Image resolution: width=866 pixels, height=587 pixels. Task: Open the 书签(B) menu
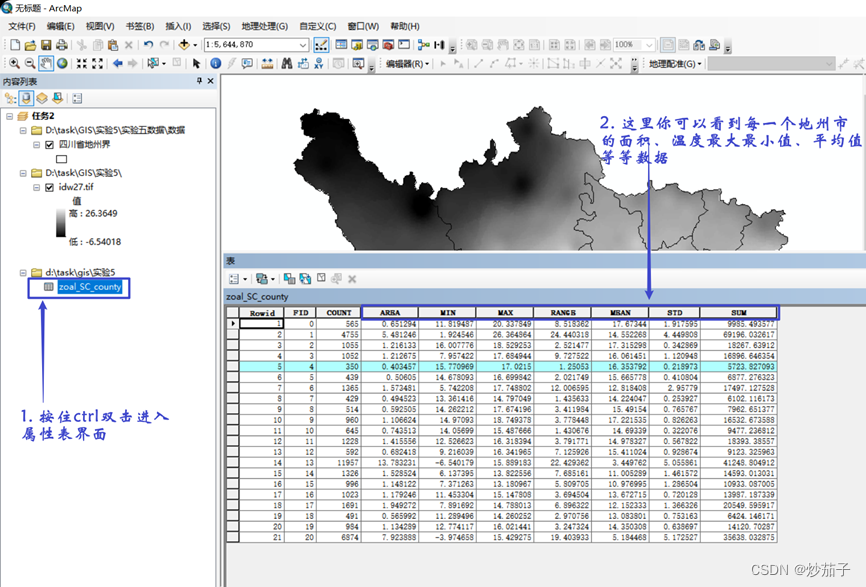pos(139,26)
